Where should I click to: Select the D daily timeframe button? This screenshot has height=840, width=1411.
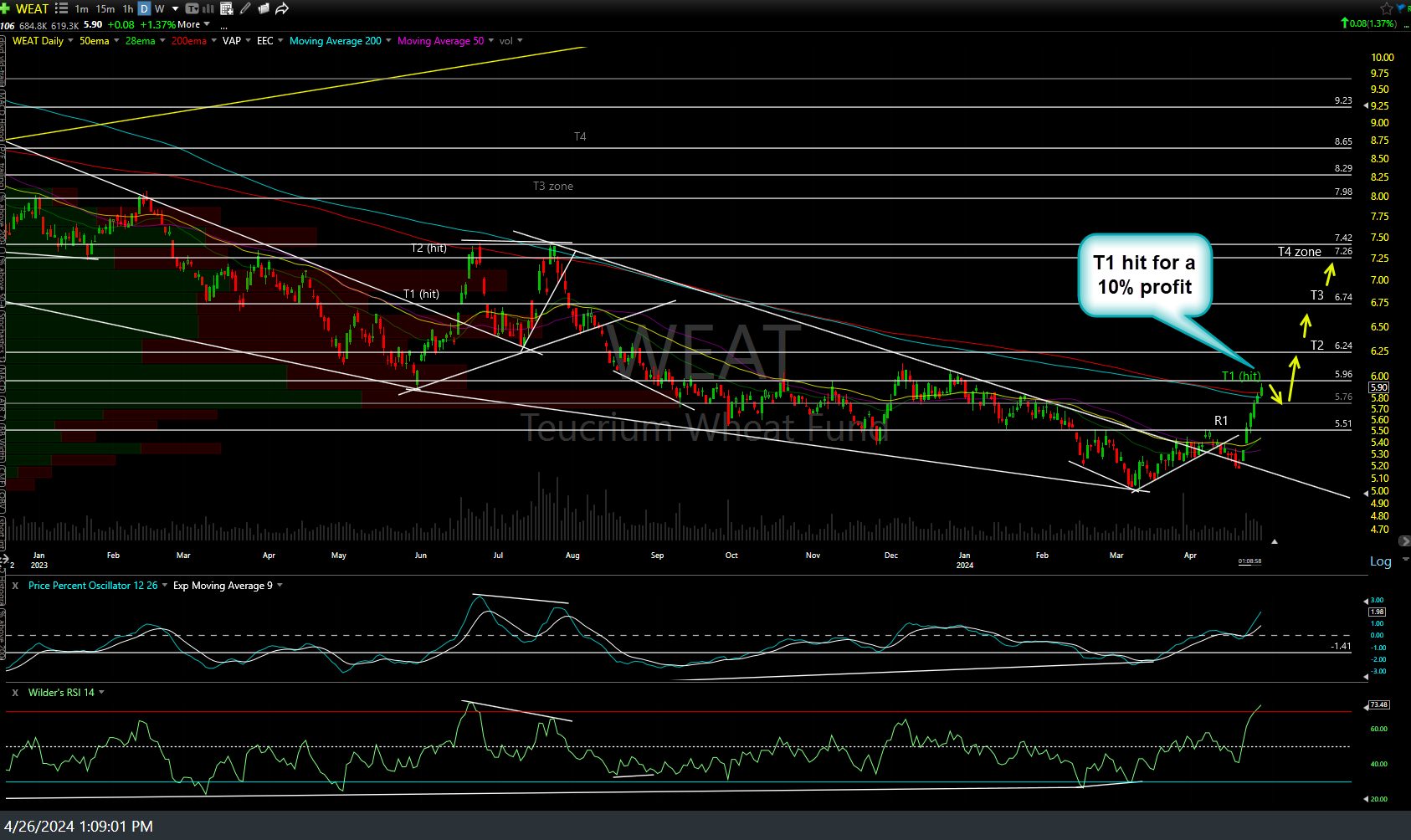pos(143,8)
